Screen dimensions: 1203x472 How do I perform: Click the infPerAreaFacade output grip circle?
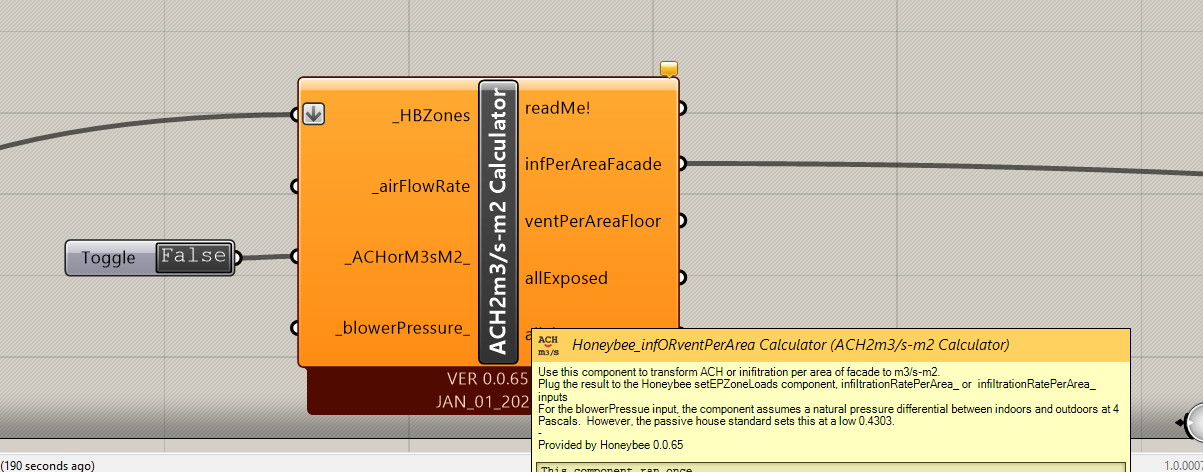pos(682,164)
